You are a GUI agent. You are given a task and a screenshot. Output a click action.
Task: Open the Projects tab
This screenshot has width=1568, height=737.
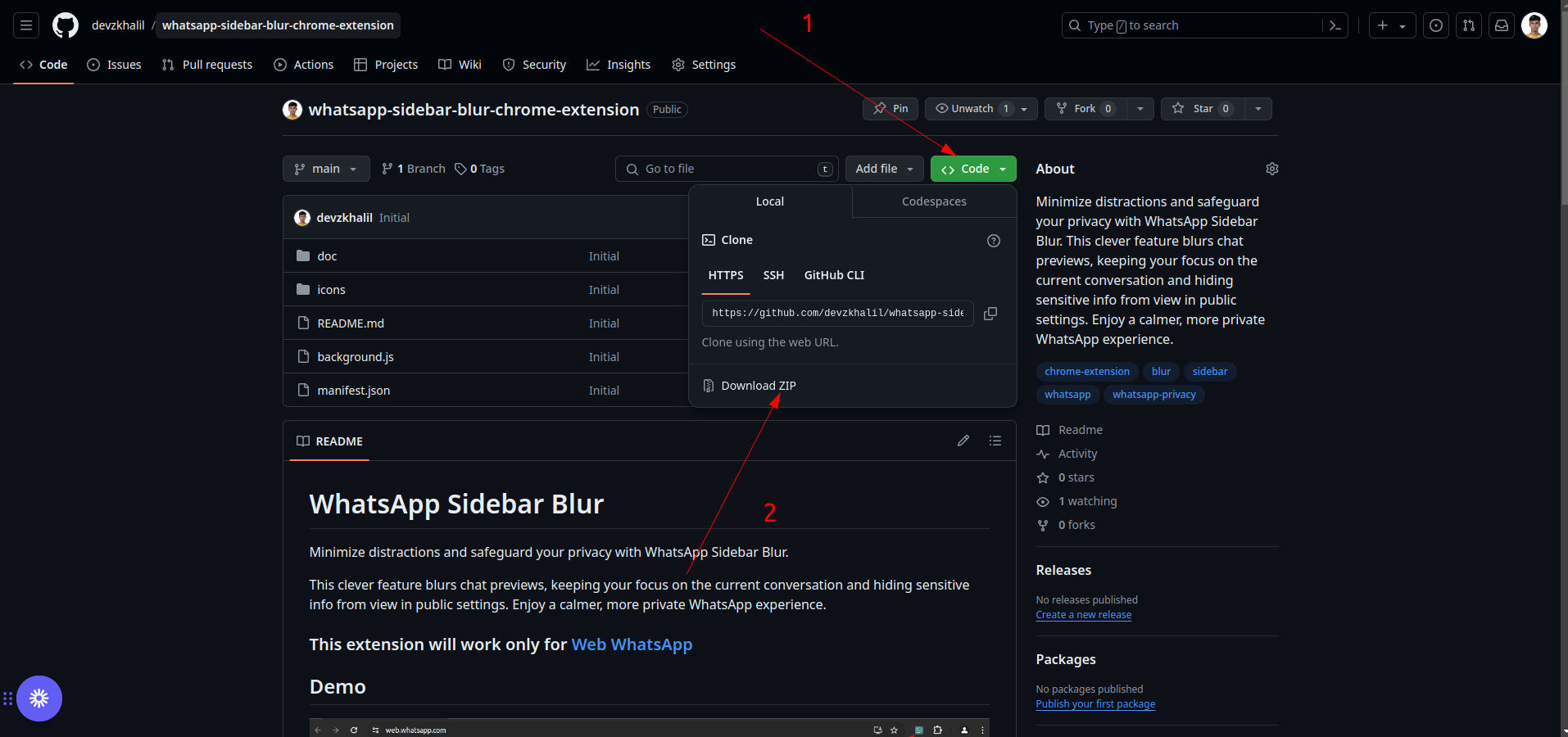386,65
